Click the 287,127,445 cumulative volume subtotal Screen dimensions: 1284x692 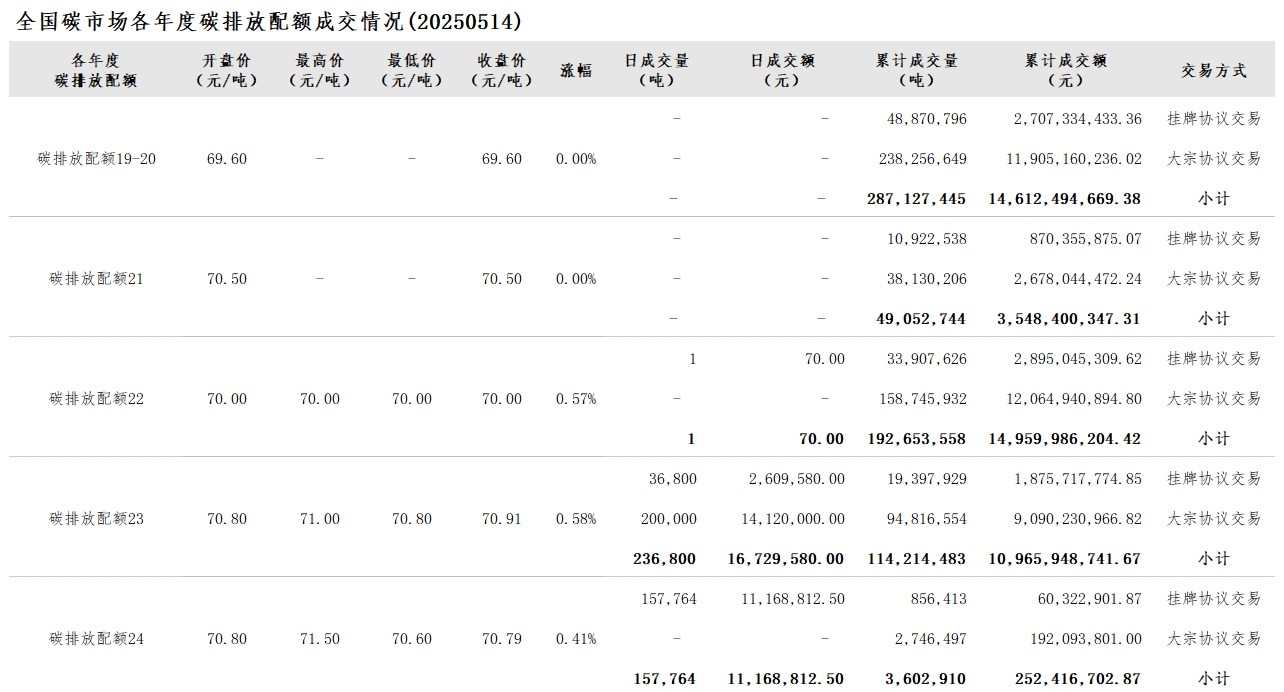pos(916,199)
